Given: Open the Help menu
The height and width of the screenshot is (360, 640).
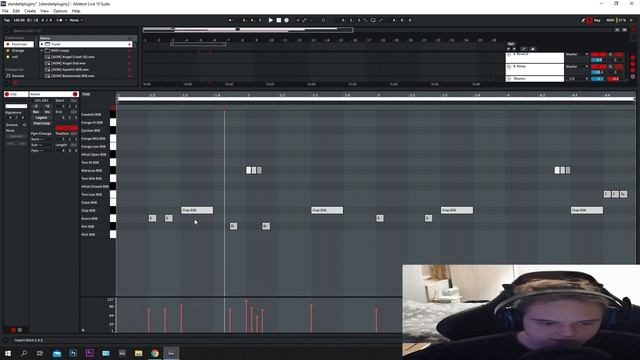Looking at the screenshot, I should (76, 11).
